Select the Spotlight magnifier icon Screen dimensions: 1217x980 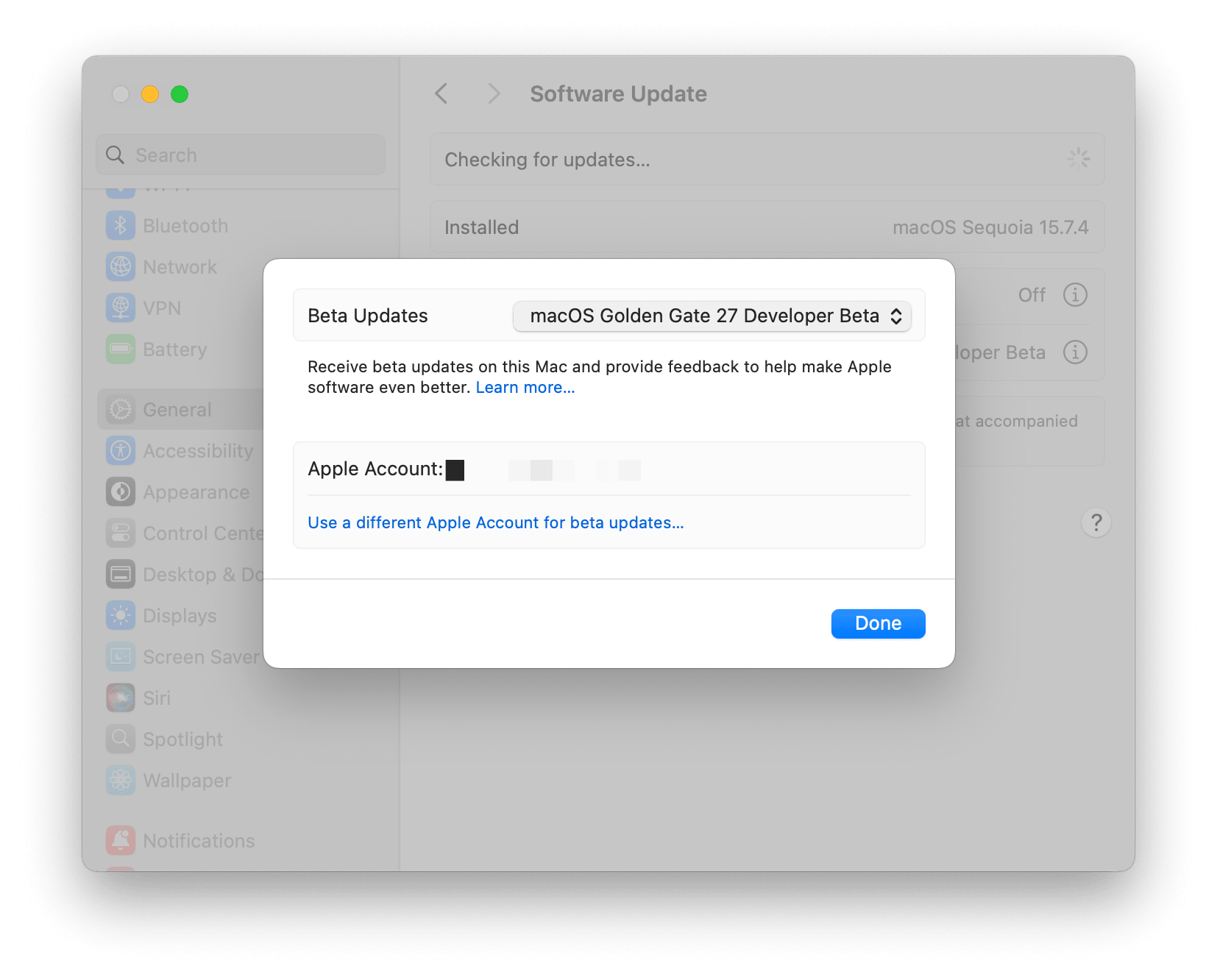point(121,739)
